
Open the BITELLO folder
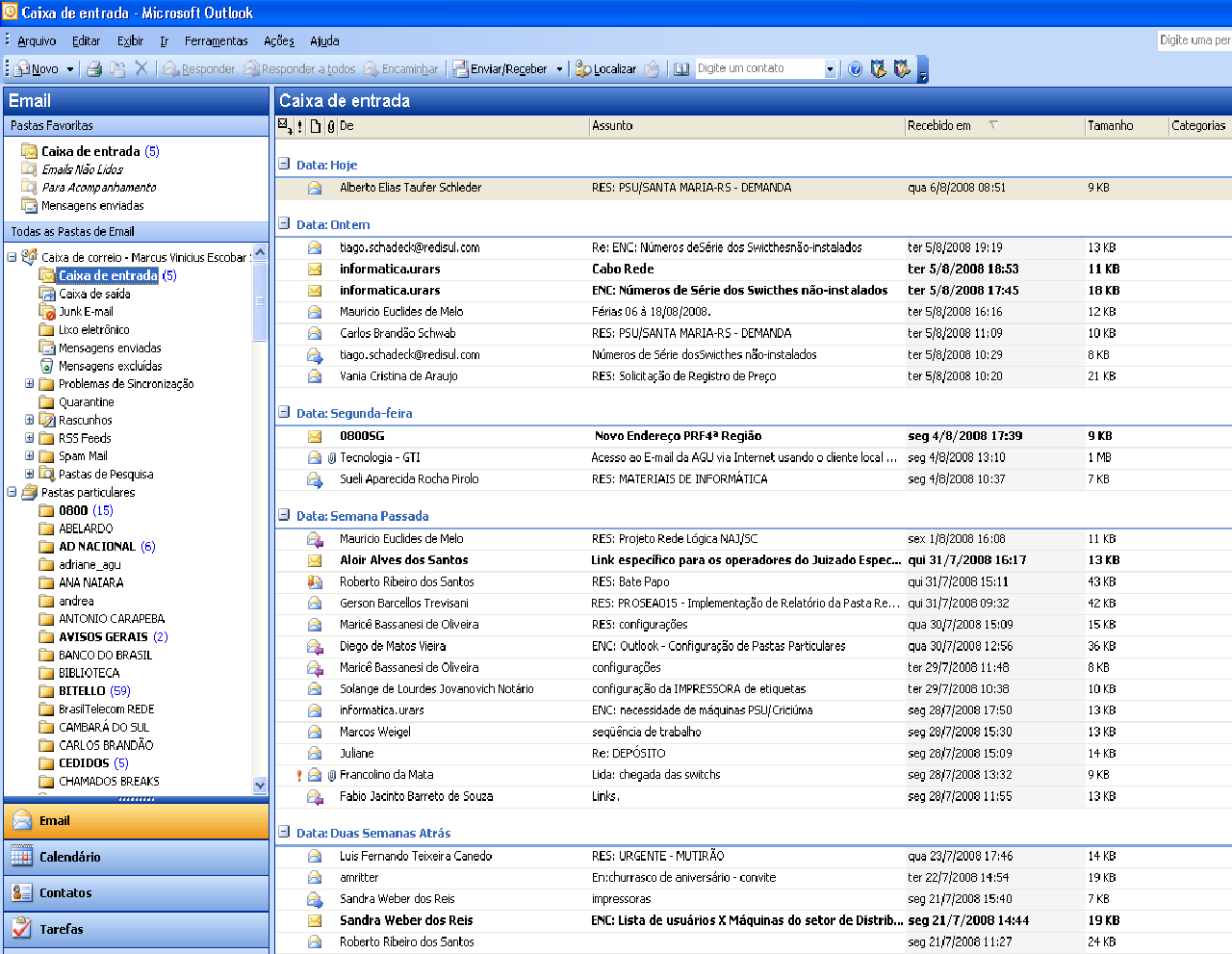point(82,691)
